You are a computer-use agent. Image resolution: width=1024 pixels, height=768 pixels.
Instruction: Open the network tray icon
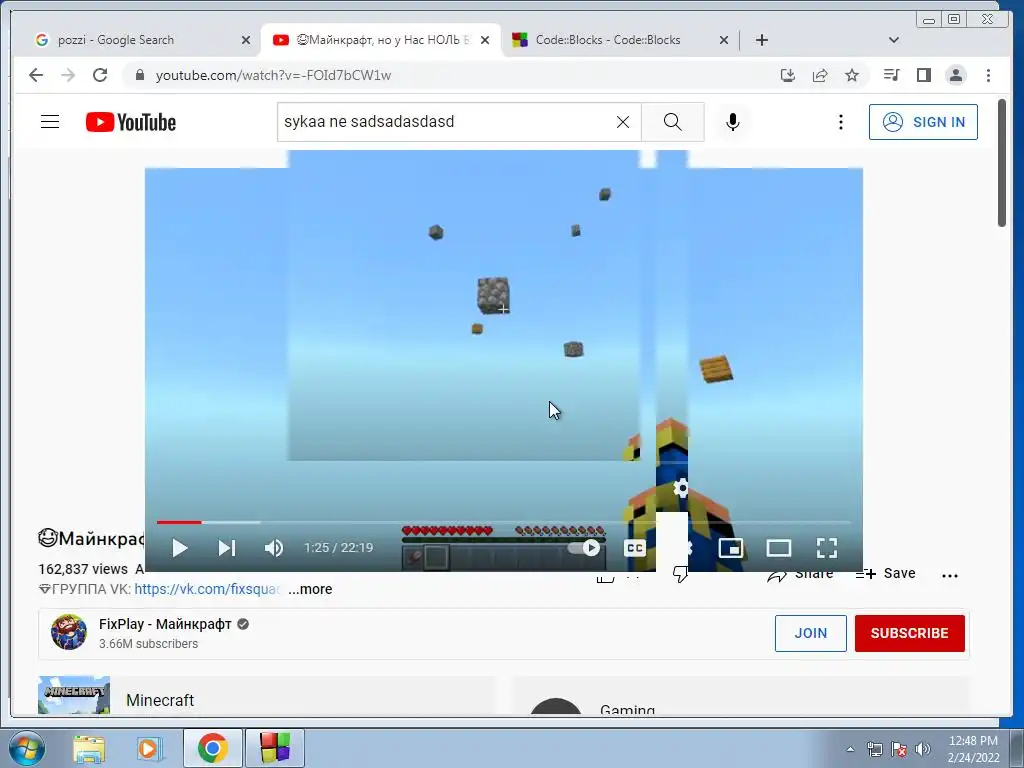coord(874,749)
